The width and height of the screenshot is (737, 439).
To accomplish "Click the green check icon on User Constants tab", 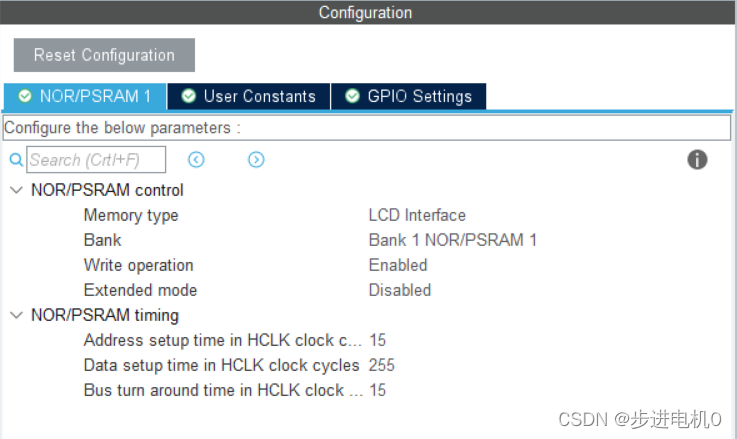I will pos(188,96).
